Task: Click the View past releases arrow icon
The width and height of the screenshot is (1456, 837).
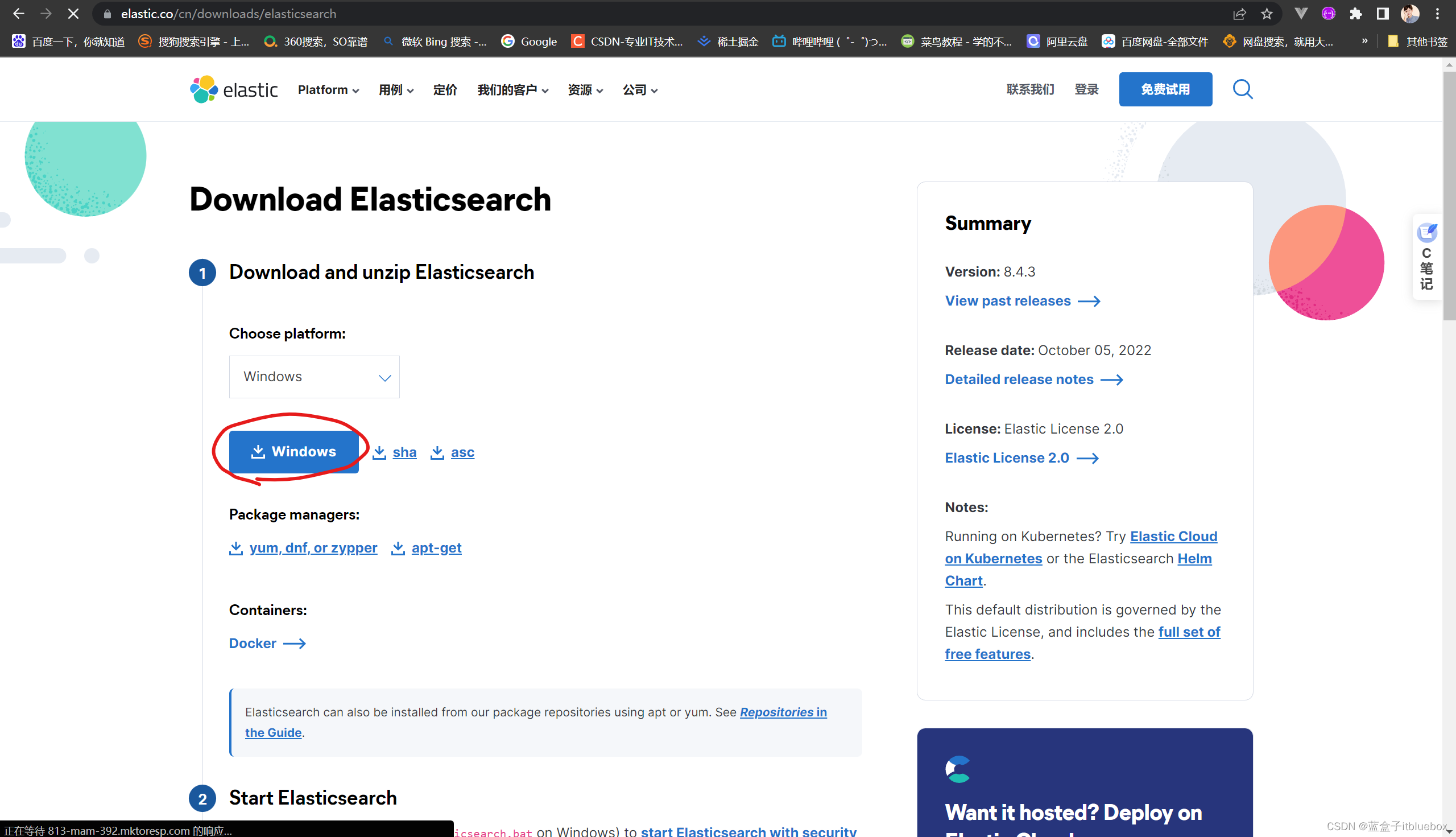Action: (x=1089, y=300)
